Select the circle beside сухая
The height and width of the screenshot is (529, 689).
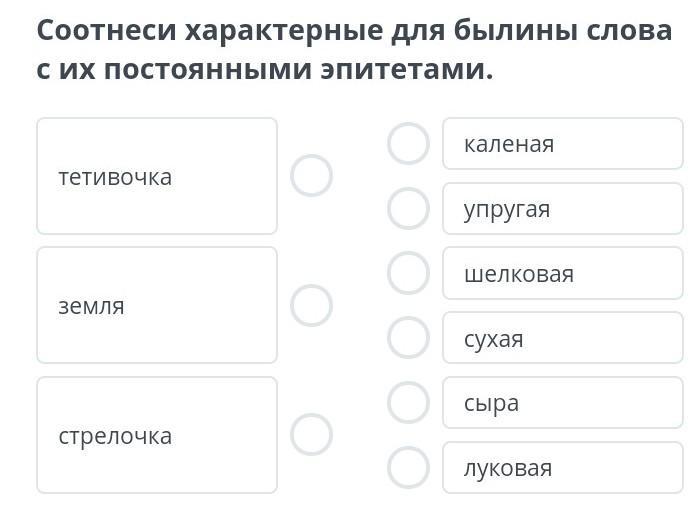point(408,338)
